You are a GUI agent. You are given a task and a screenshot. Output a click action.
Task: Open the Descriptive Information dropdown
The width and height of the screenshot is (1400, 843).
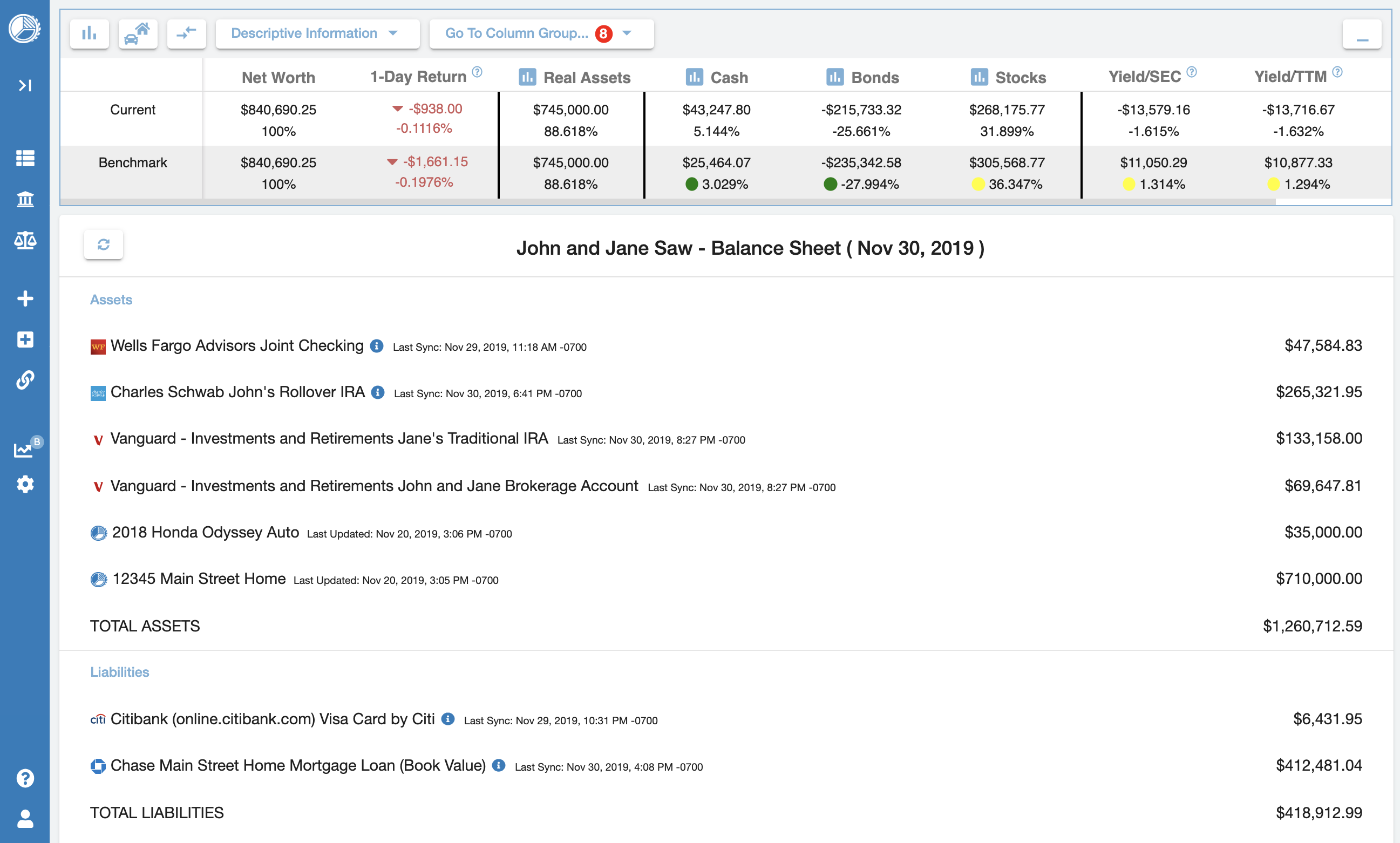coord(317,33)
